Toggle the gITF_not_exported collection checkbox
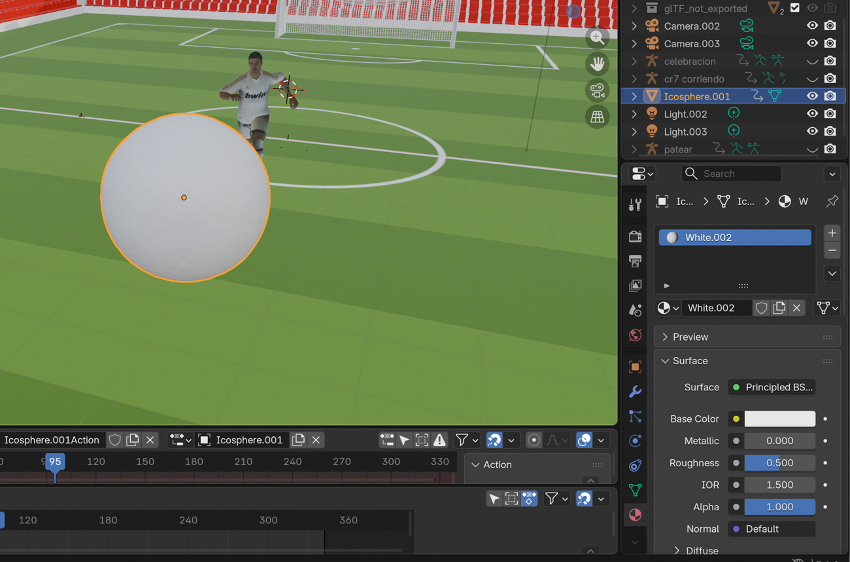This screenshot has height=562, width=850. (x=795, y=8)
